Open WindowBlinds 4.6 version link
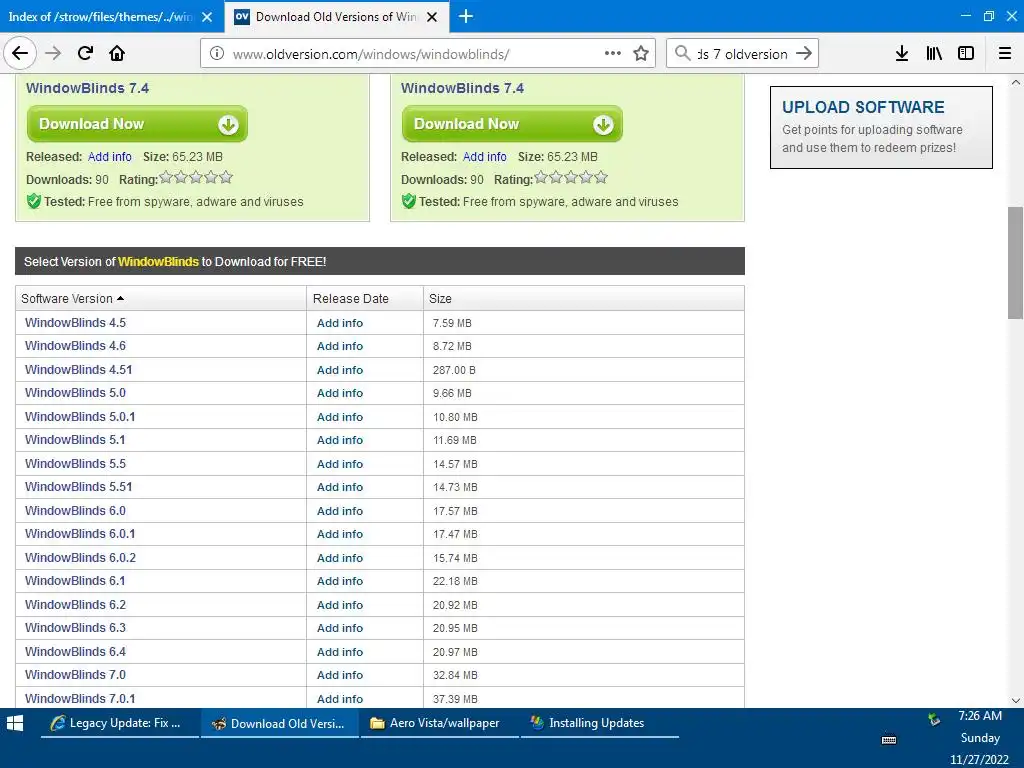The image size is (1024, 768). tap(75, 346)
